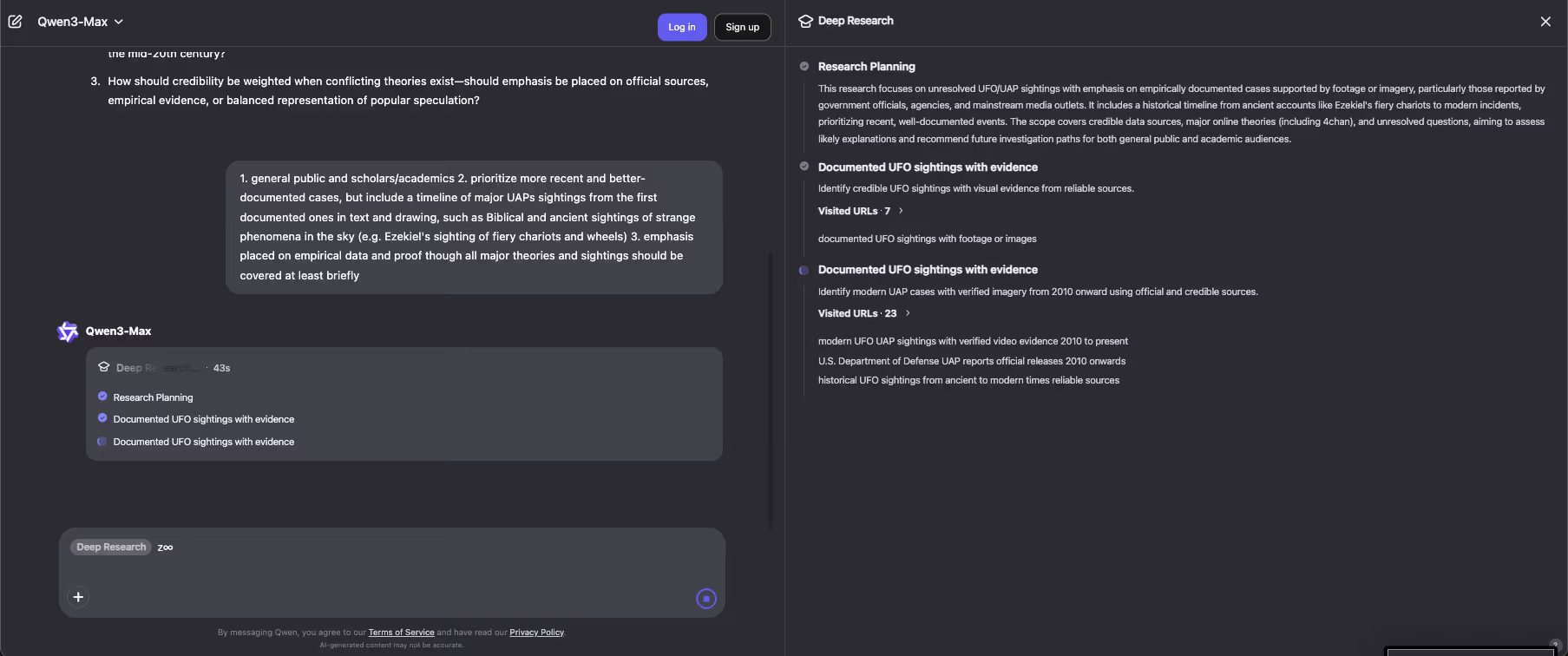Click the plus attachment icon
This screenshot has height=656, width=1568.
(78, 597)
